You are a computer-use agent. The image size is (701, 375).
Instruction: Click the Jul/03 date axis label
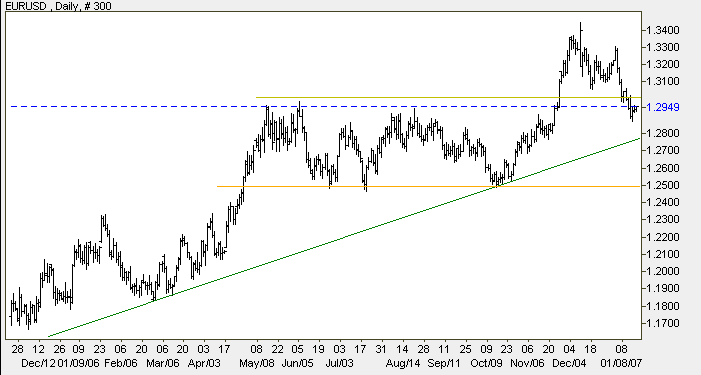(339, 362)
